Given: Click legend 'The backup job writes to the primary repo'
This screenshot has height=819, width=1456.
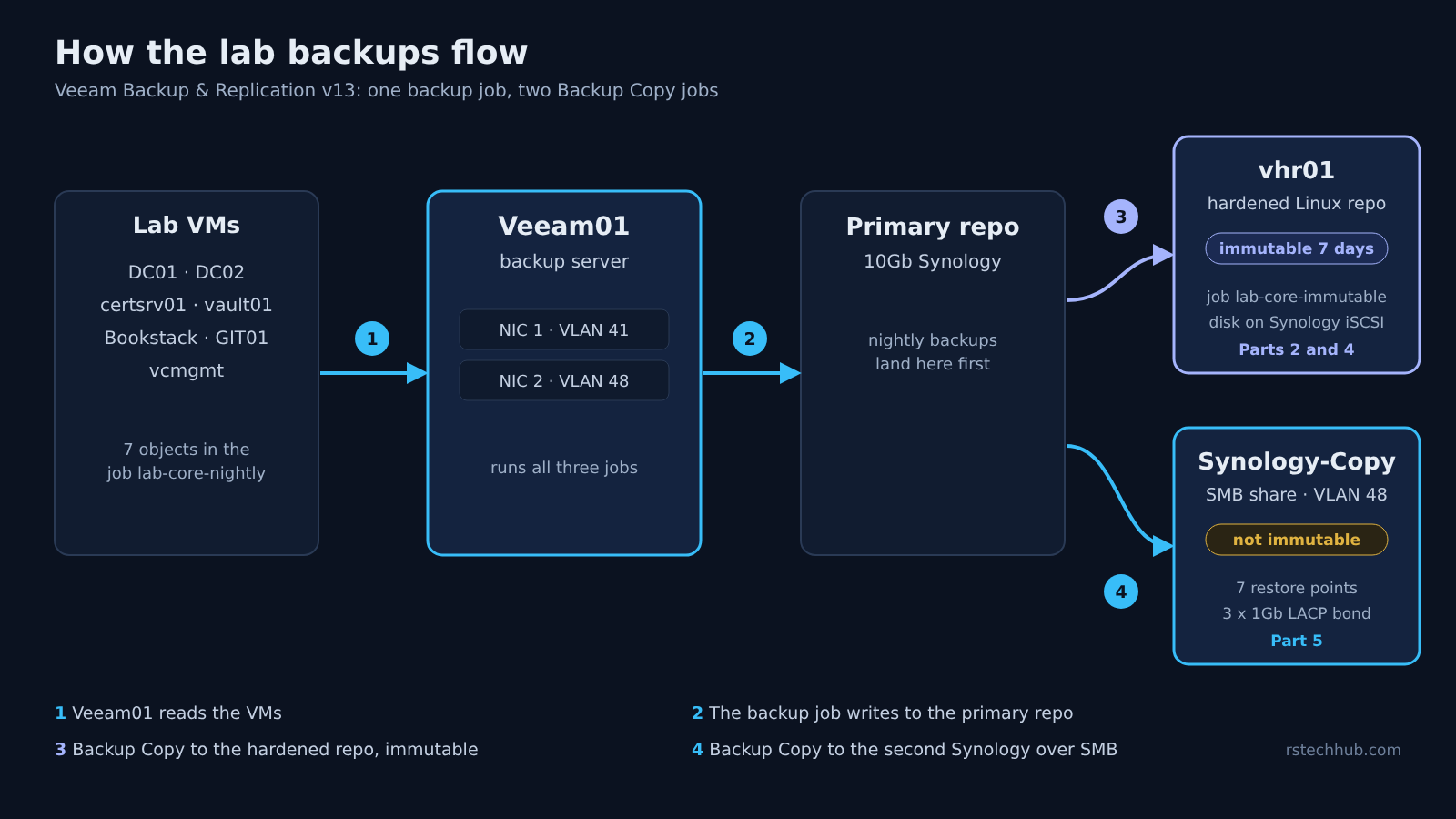Looking at the screenshot, I should (x=883, y=713).
